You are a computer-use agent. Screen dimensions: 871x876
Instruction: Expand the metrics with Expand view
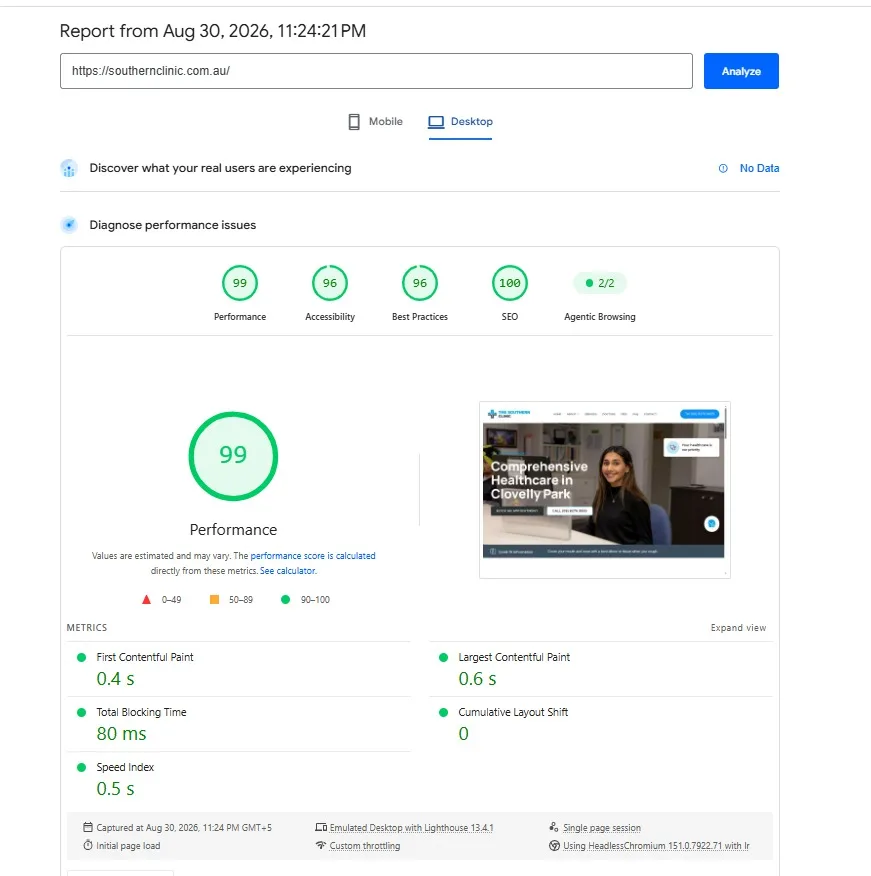pyautogui.click(x=738, y=628)
